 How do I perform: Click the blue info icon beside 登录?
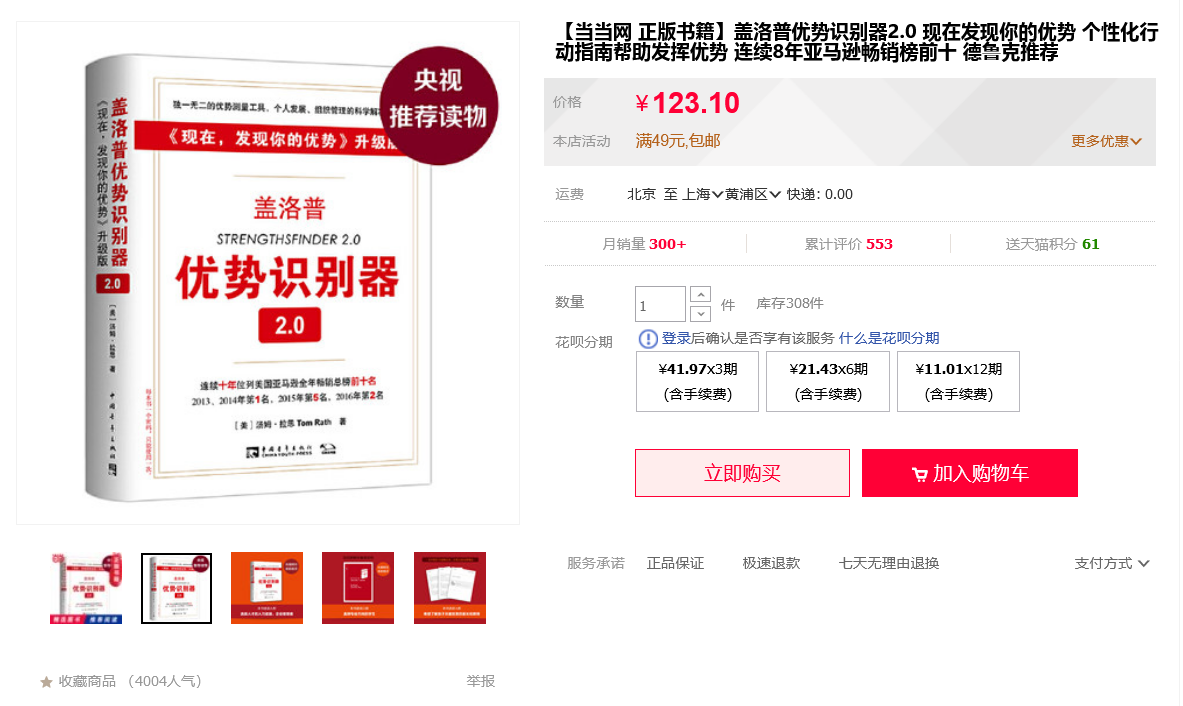(x=647, y=339)
